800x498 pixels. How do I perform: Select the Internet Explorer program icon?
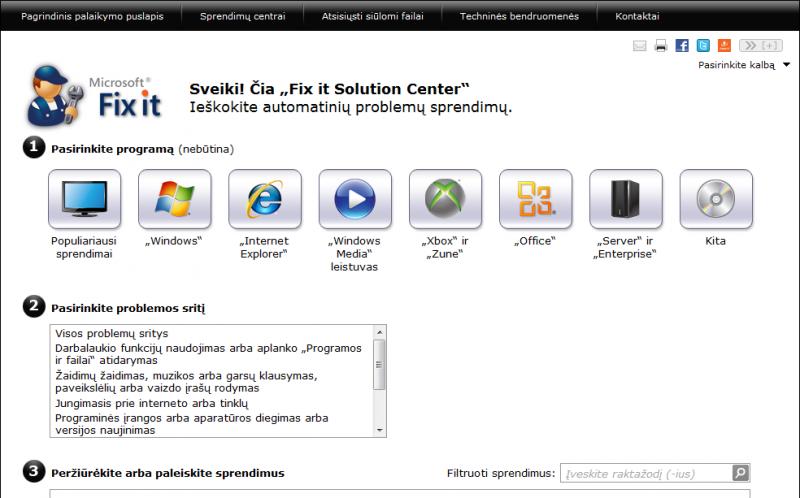tap(265, 199)
